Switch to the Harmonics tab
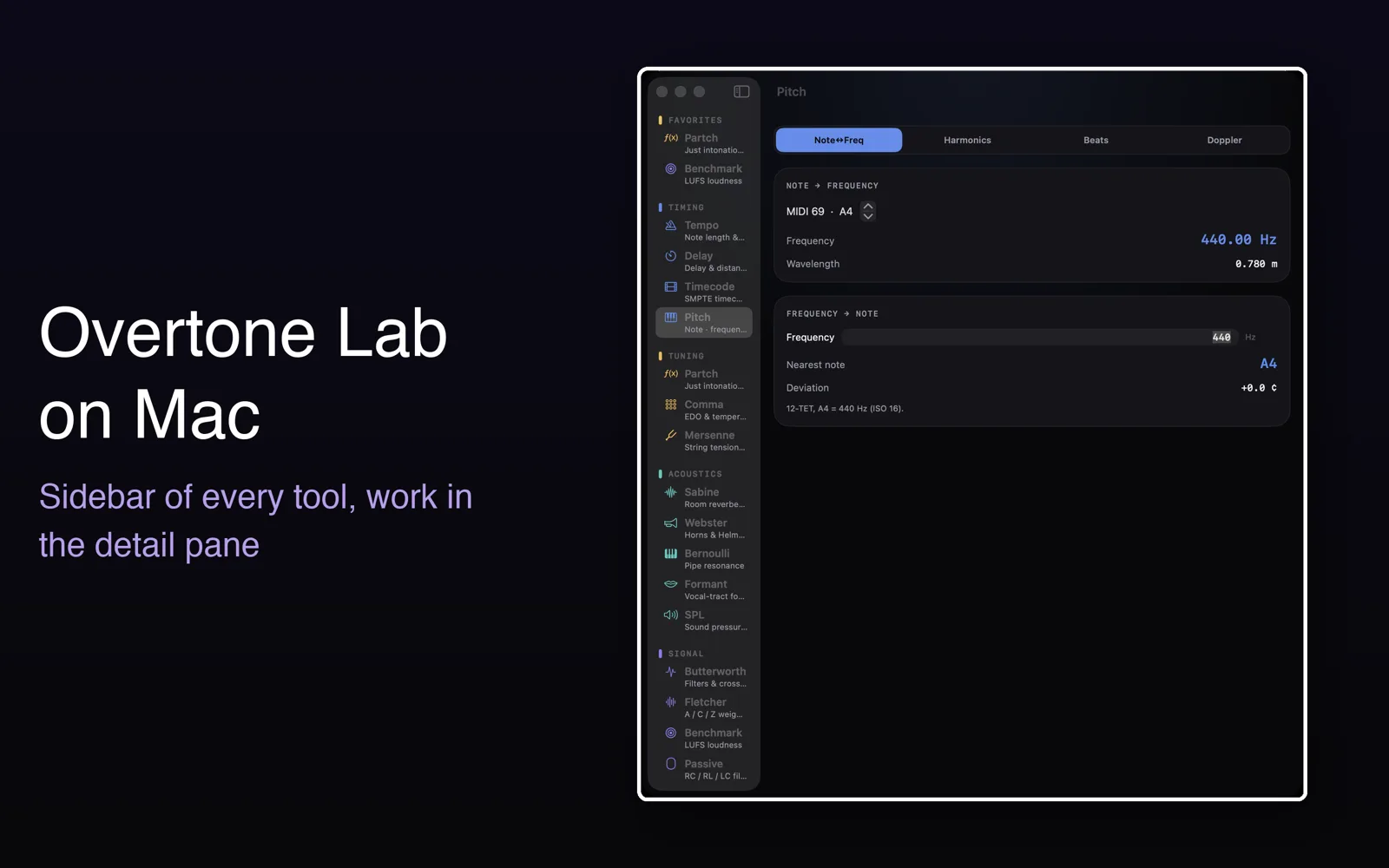 tap(967, 140)
